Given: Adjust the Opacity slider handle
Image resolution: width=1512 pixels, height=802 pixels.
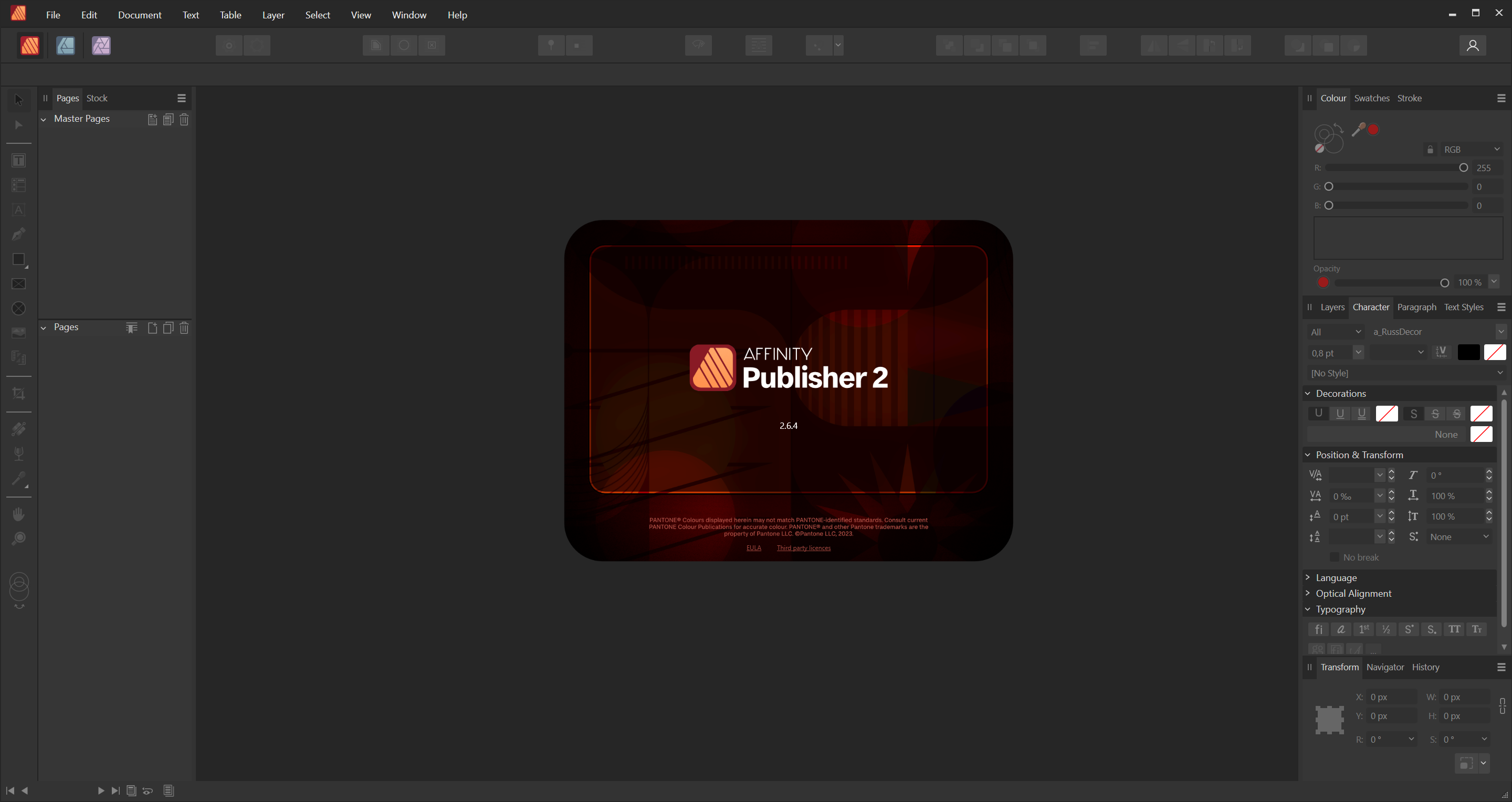Looking at the screenshot, I should (1444, 283).
